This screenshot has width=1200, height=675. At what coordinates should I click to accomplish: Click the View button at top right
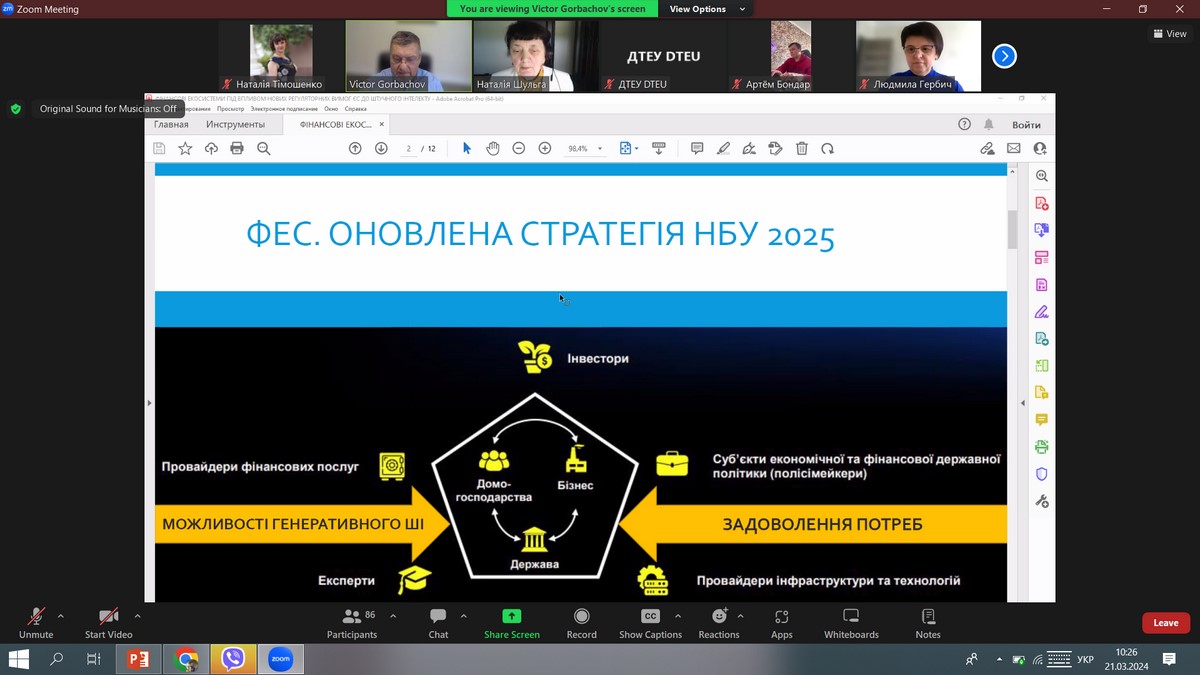1170,34
